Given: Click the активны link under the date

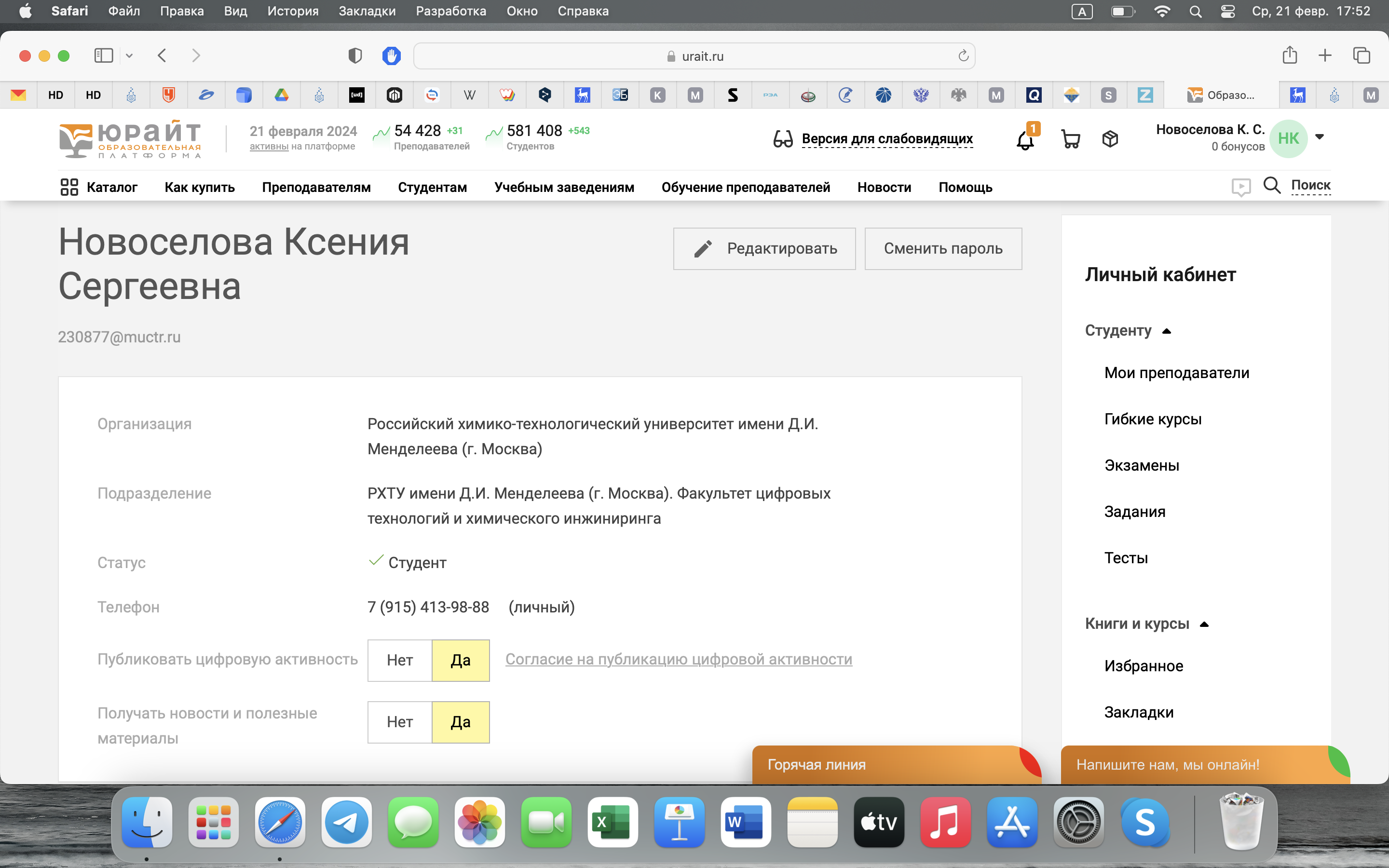Looking at the screenshot, I should pyautogui.click(x=269, y=147).
